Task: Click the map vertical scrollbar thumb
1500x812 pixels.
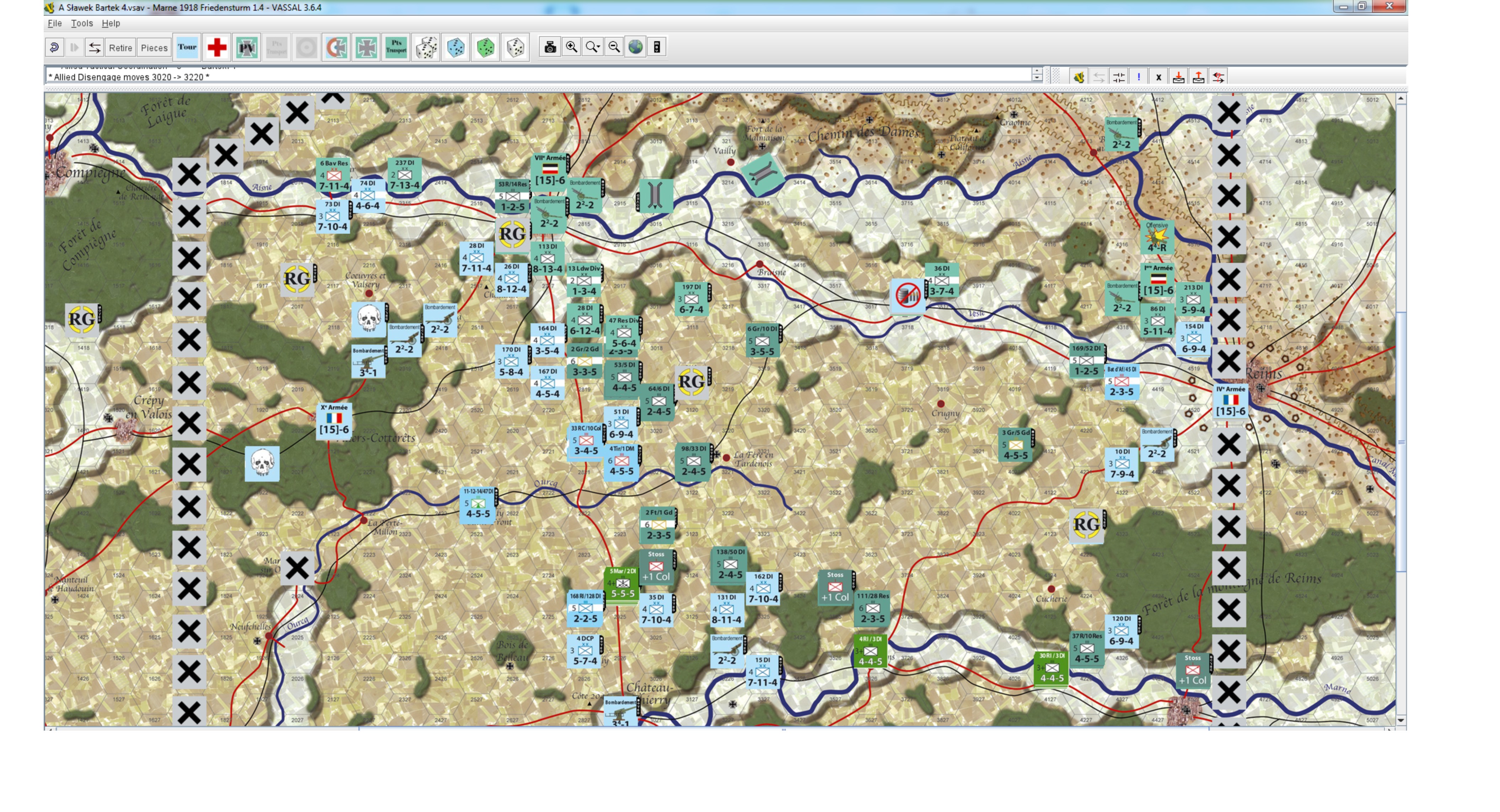Action: [x=1402, y=441]
